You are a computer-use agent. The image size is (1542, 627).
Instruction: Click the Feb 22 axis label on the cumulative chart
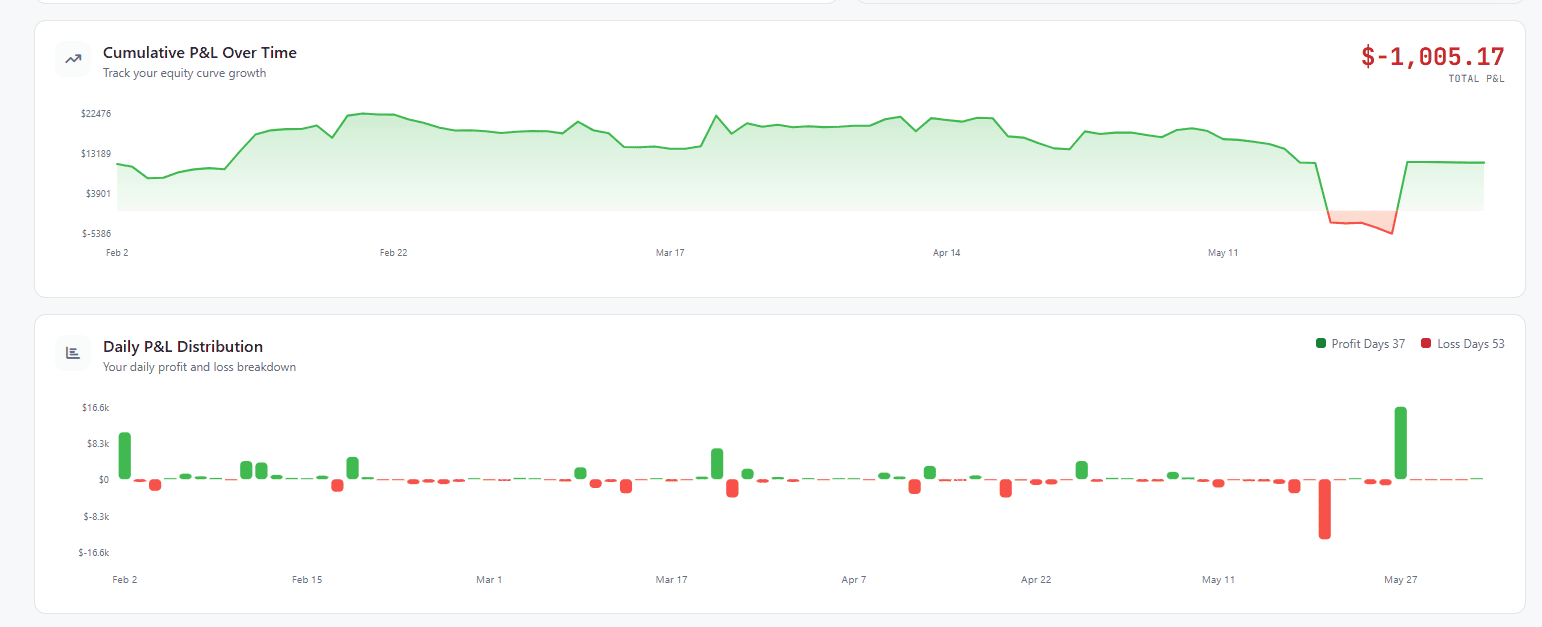[394, 253]
